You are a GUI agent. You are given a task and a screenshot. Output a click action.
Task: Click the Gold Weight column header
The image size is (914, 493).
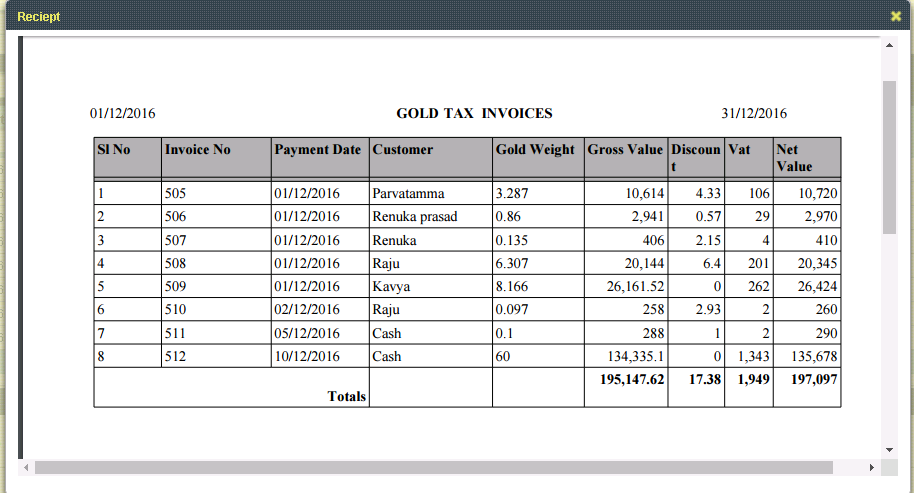[x=535, y=150]
